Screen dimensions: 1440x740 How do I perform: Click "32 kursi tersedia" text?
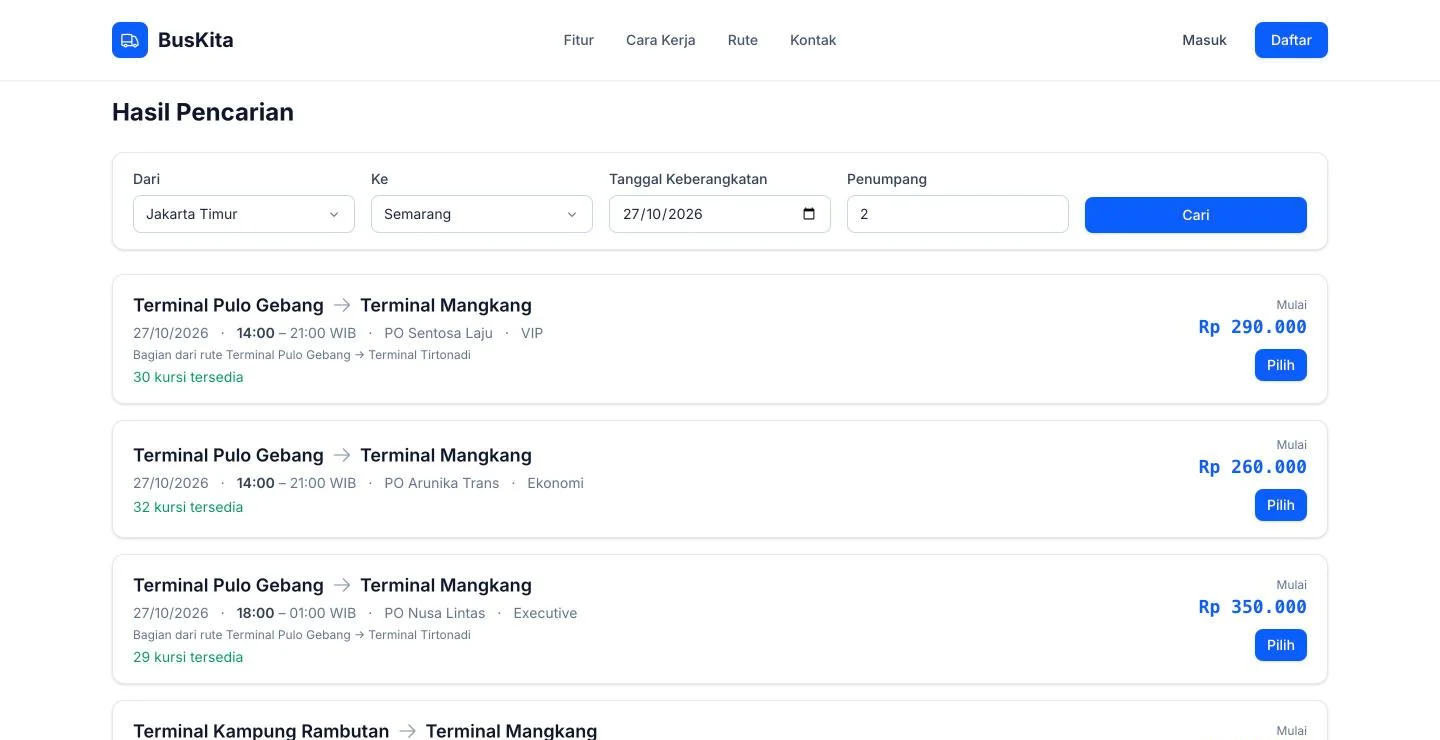pos(188,507)
